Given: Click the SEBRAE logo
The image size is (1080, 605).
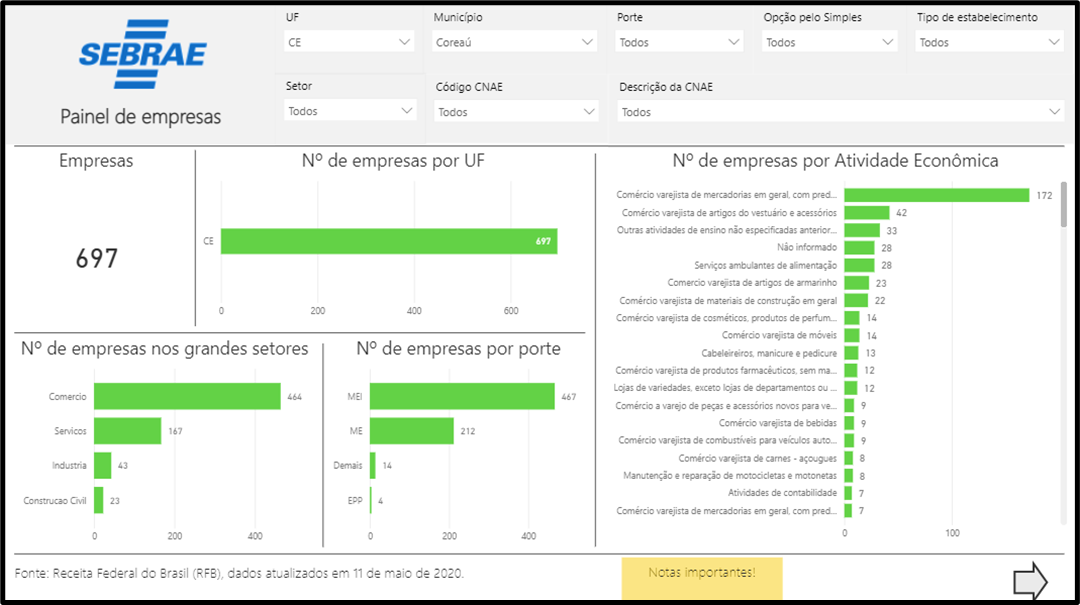Looking at the screenshot, I should 142,53.
